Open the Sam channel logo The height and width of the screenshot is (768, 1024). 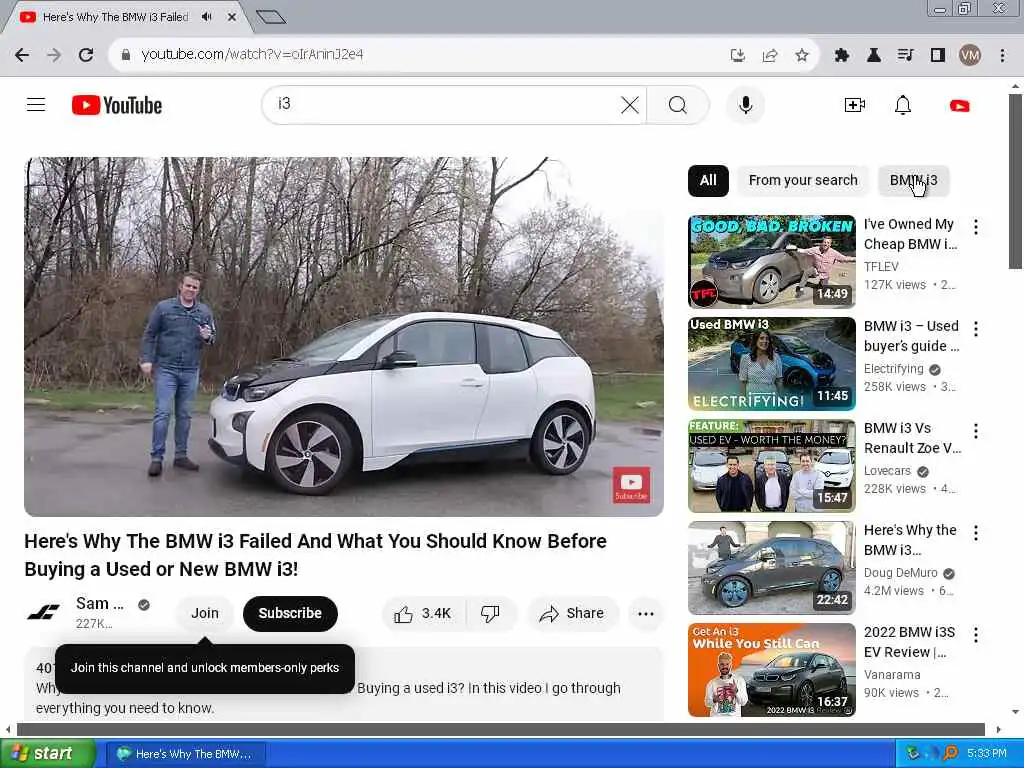(43, 613)
